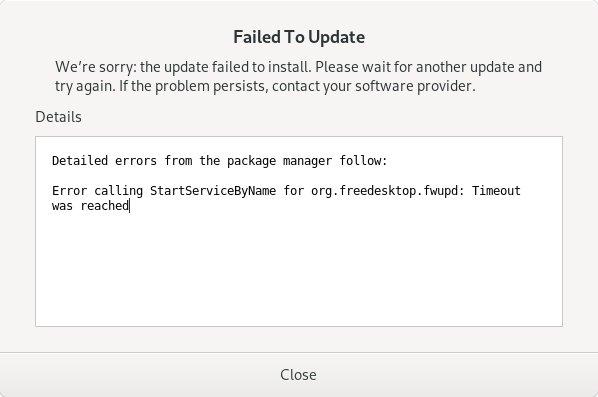Viewport: 598px width, 397px height.
Task: Click the phrase 'try again' in the message
Action: pyautogui.click(x=85, y=86)
